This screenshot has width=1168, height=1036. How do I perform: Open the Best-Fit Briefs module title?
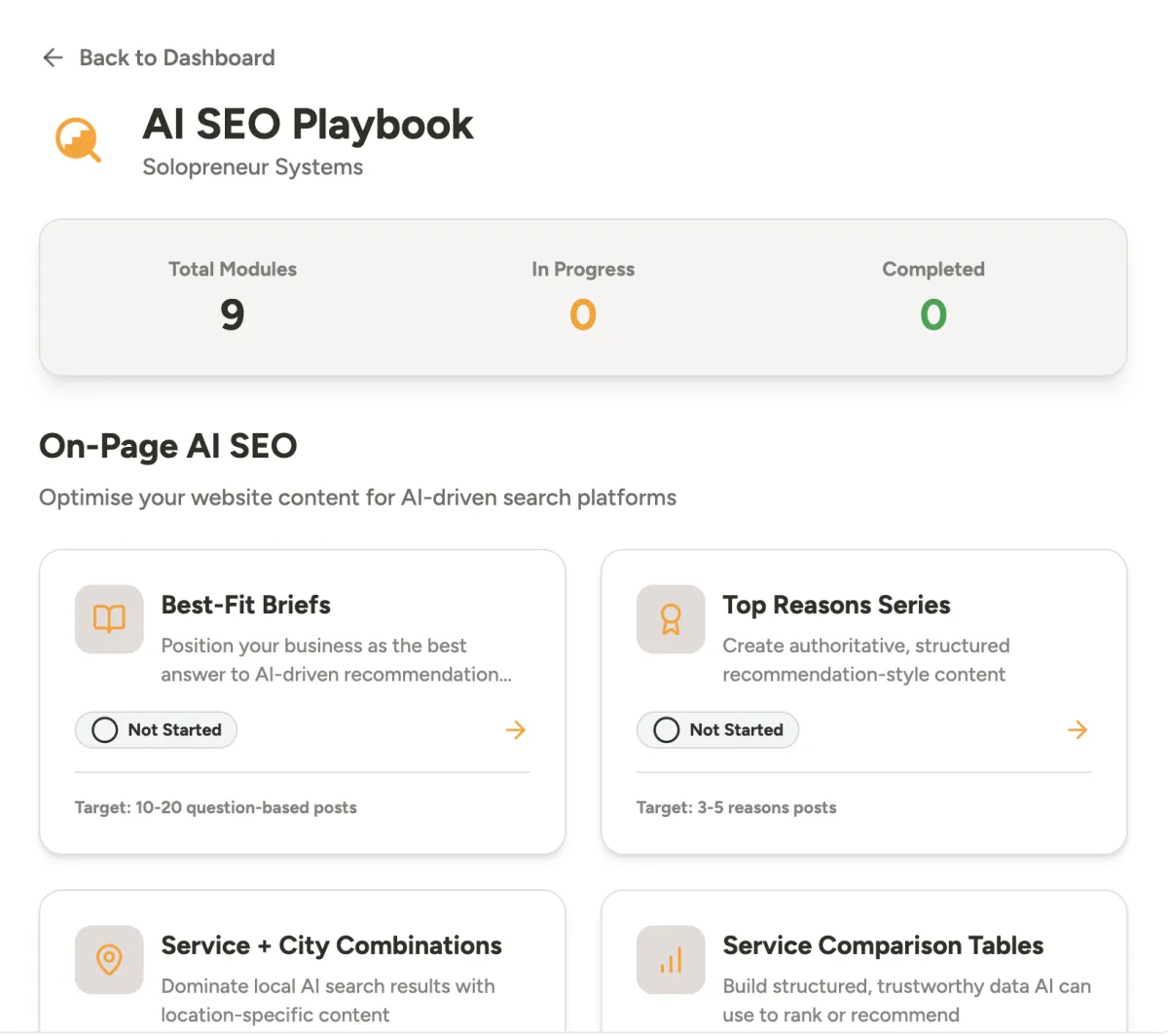point(246,605)
